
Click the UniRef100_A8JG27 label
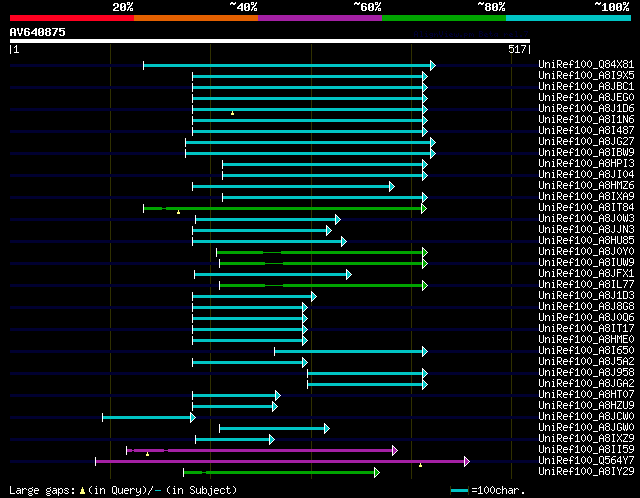coord(586,142)
